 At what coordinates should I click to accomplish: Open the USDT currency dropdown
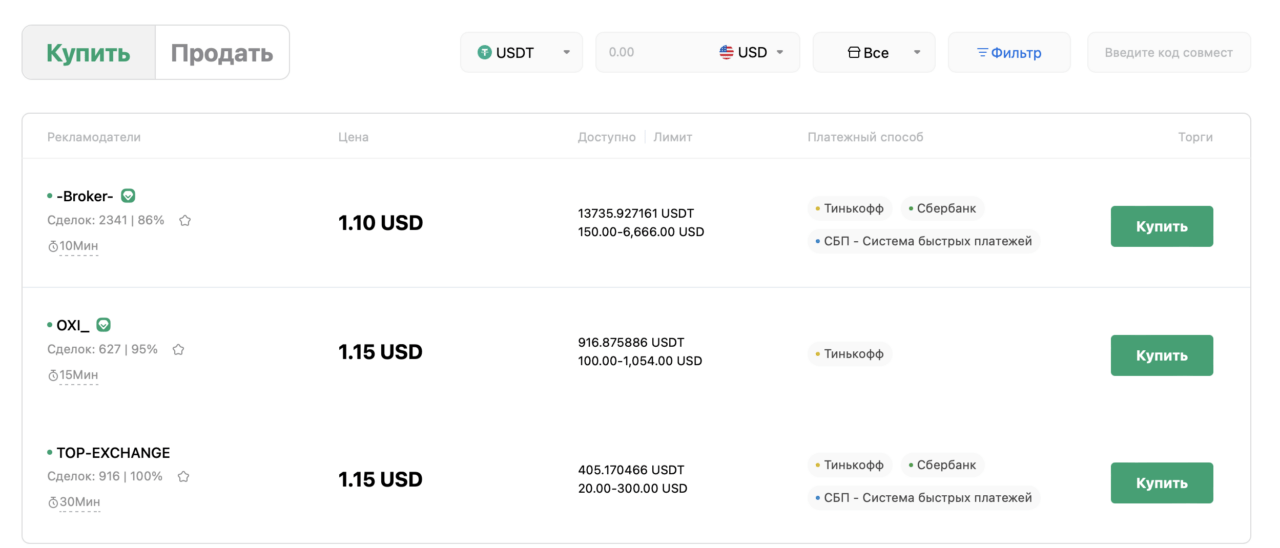pyautogui.click(x=521, y=52)
